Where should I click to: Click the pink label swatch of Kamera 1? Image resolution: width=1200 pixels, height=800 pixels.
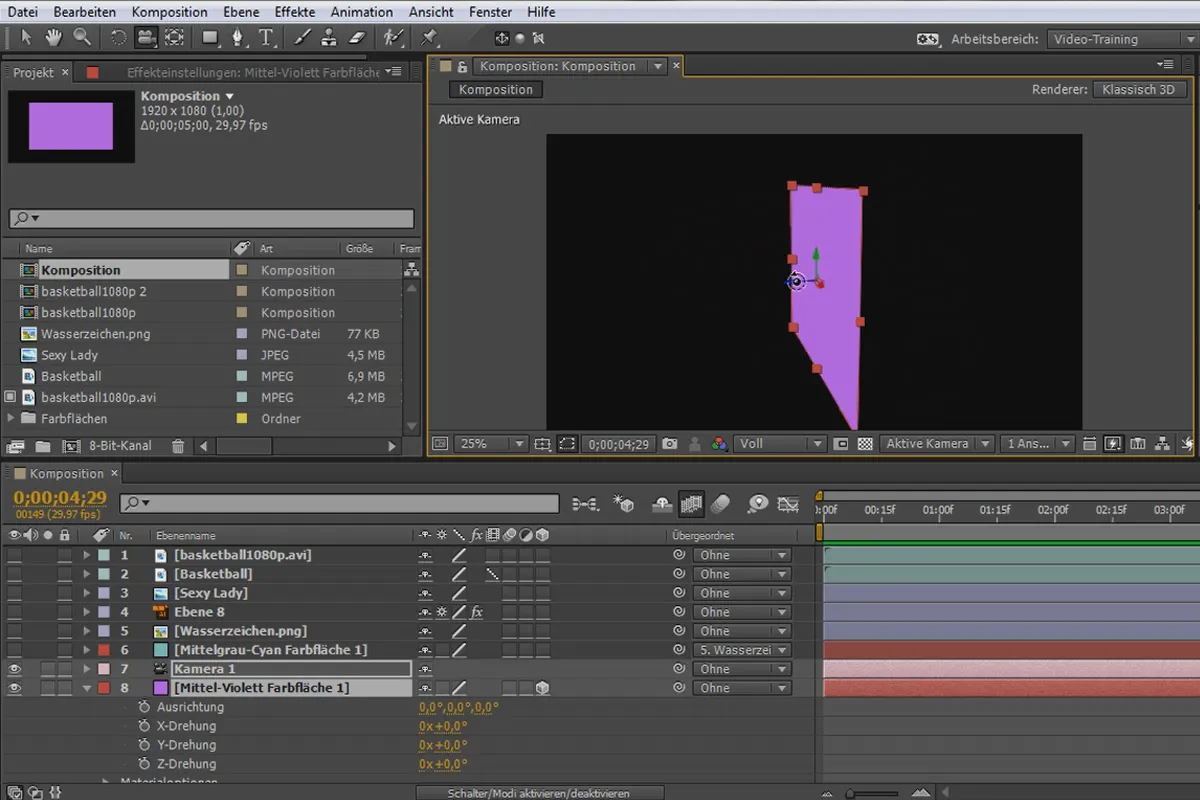(104, 669)
